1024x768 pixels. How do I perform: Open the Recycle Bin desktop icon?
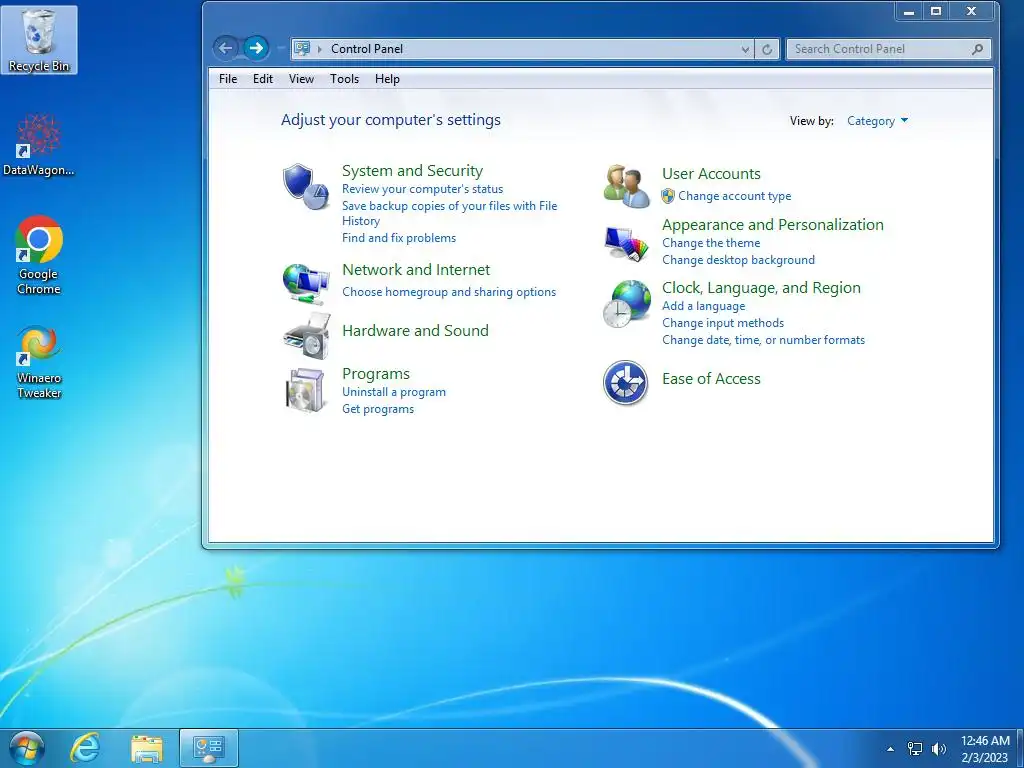[39, 39]
